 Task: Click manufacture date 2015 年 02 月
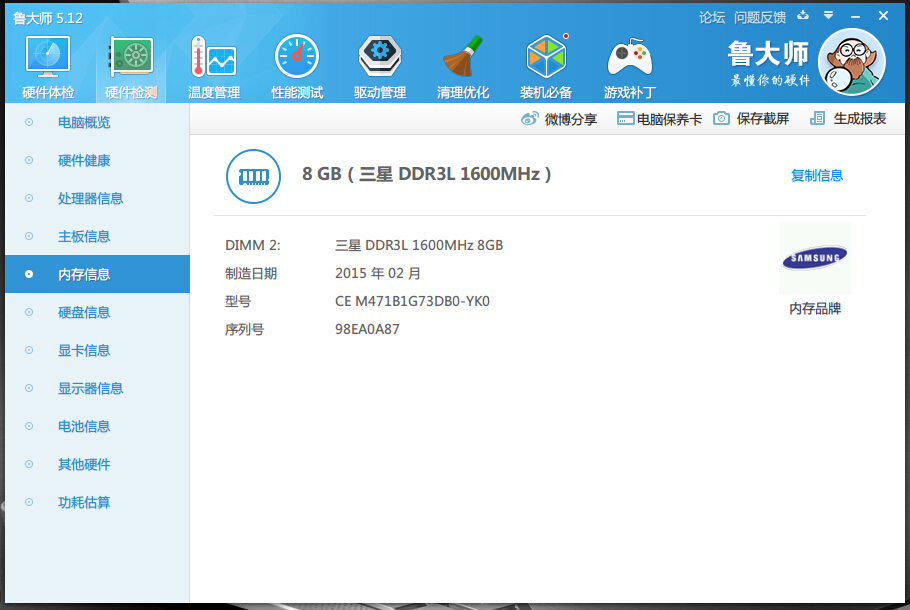coord(378,273)
